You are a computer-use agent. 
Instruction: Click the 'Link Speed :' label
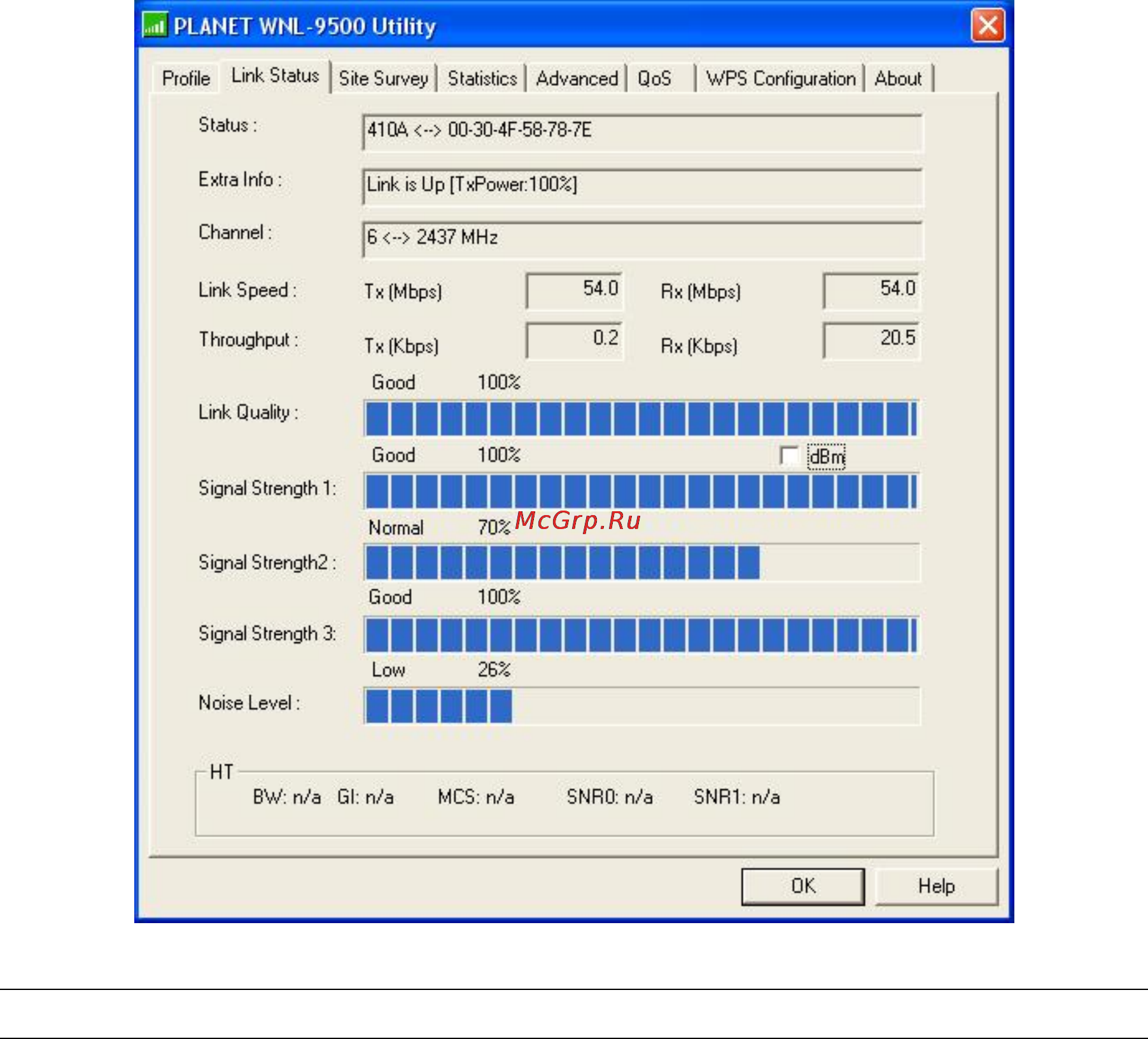(x=248, y=290)
